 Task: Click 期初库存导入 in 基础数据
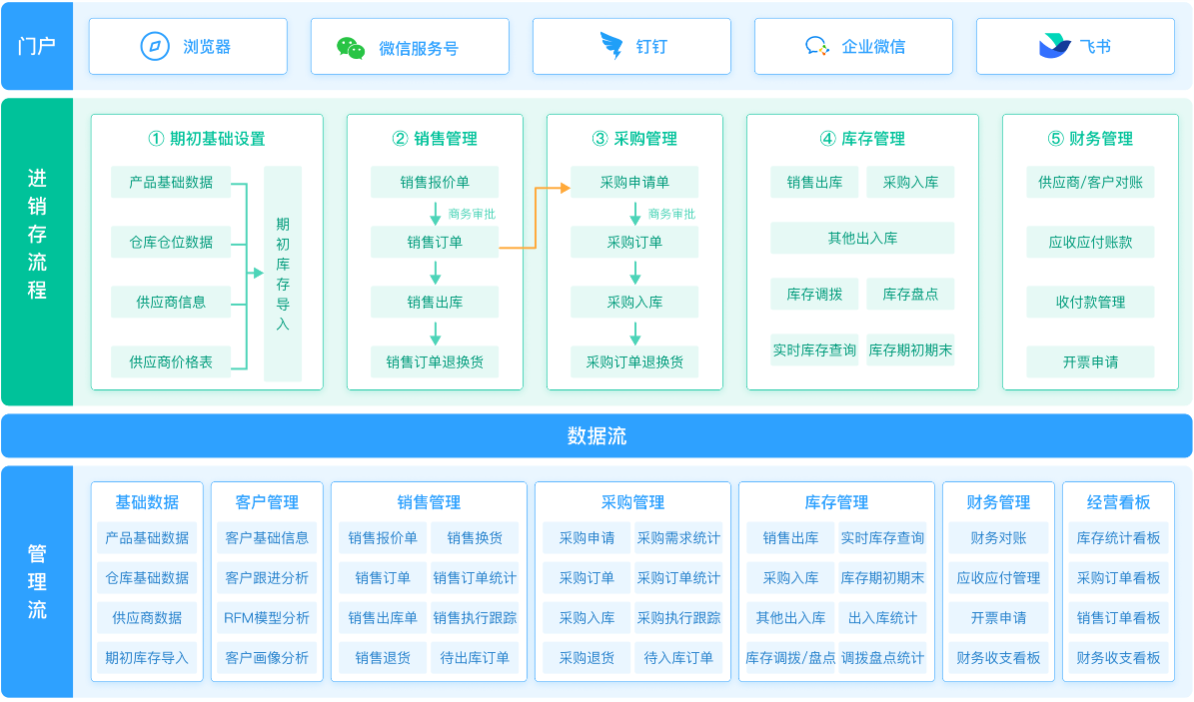coord(146,658)
